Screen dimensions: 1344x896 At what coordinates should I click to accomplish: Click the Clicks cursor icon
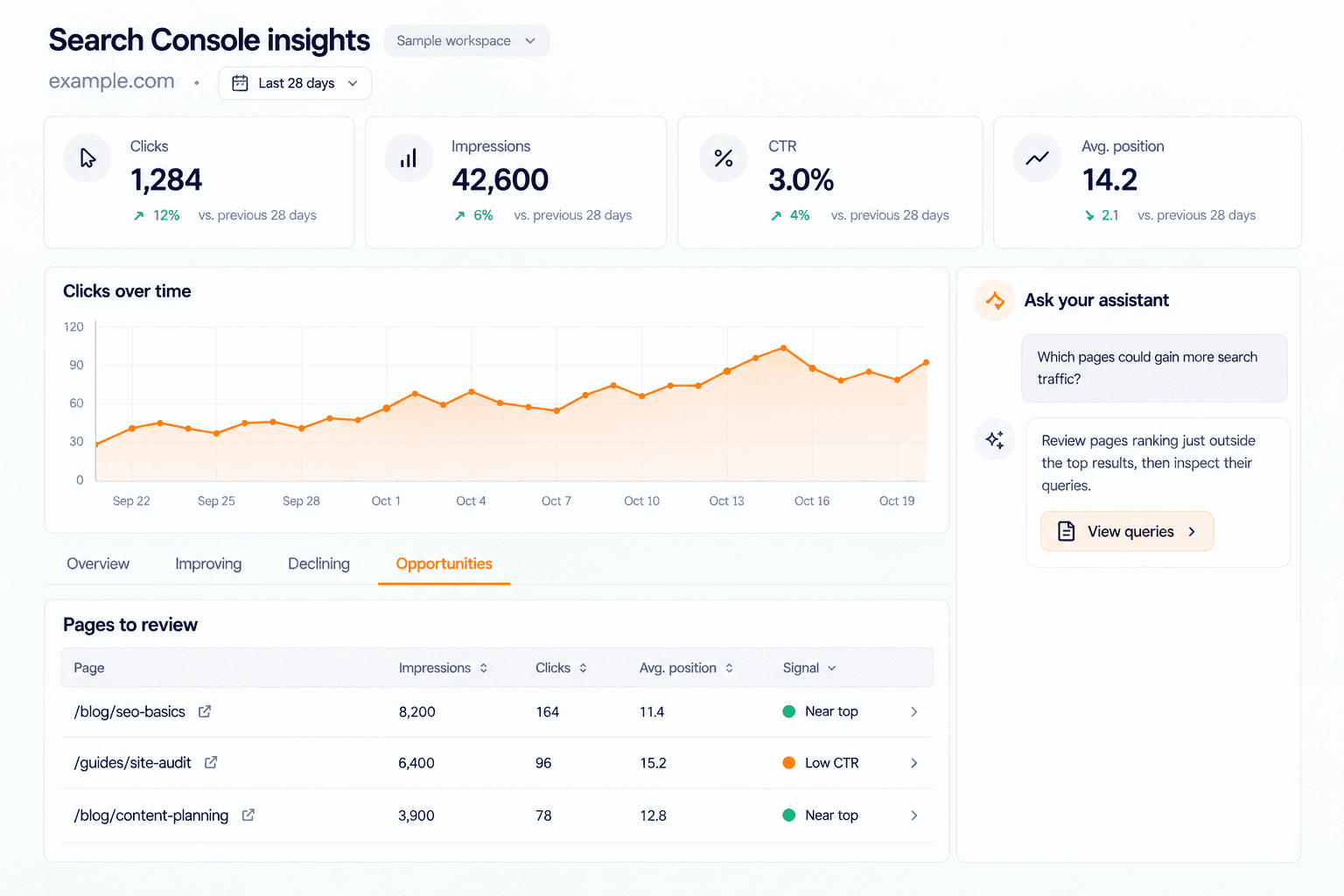click(87, 158)
